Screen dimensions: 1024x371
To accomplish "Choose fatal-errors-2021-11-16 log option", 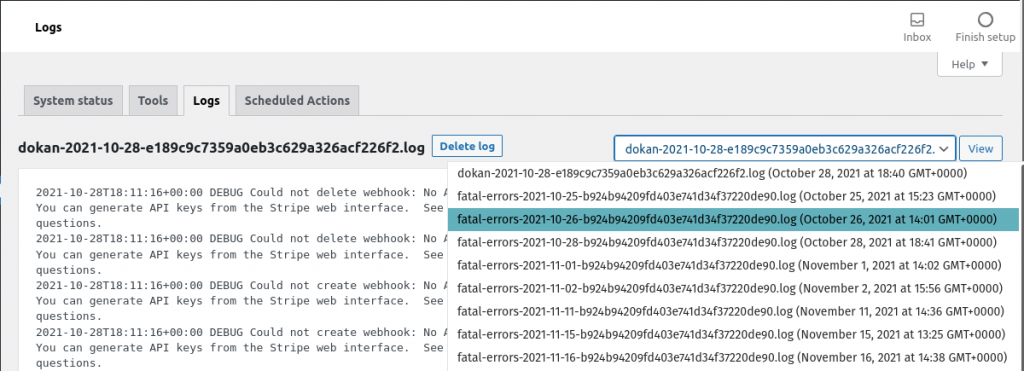I will [733, 357].
